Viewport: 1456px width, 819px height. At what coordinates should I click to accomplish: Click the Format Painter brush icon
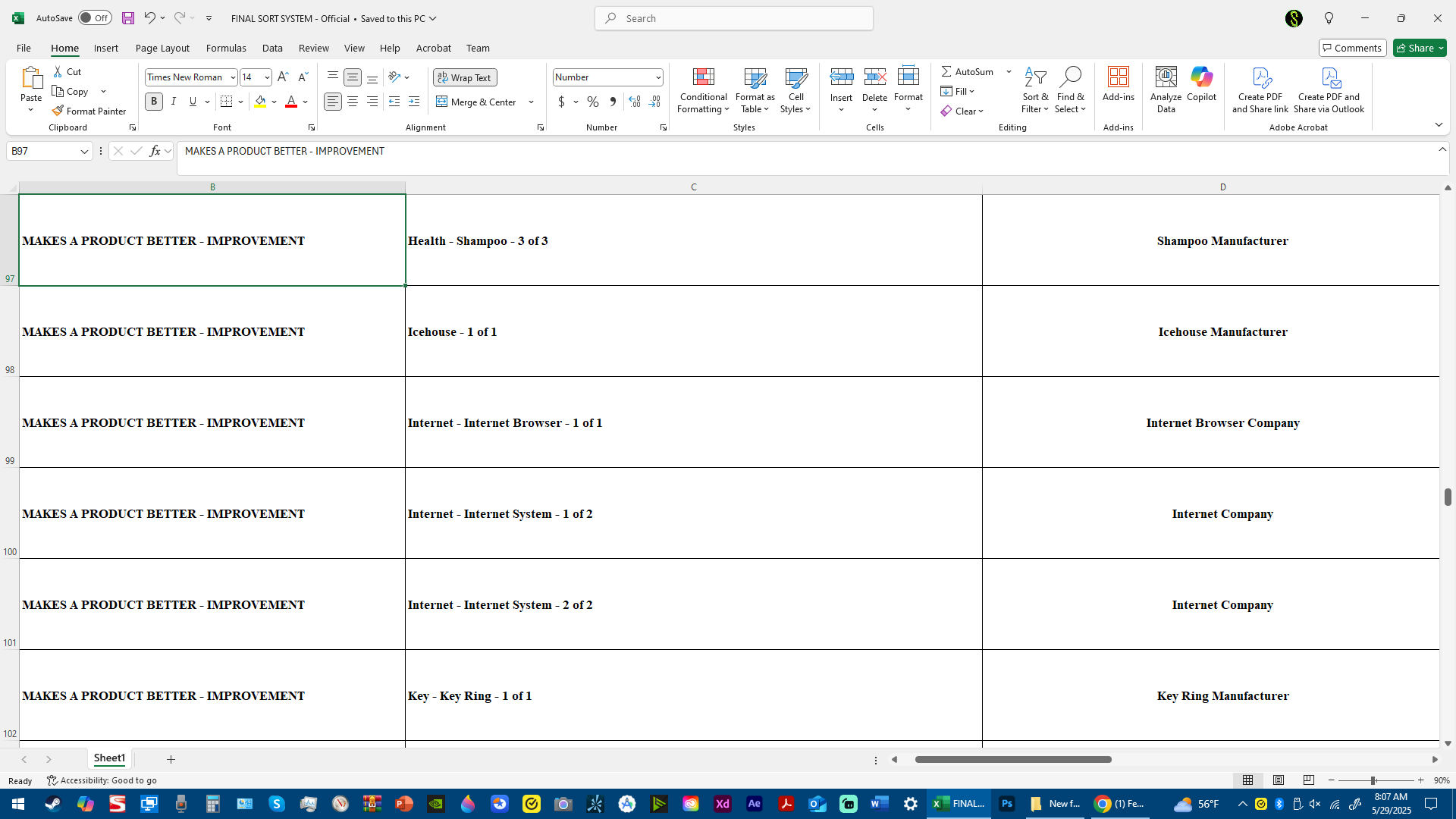tap(58, 111)
